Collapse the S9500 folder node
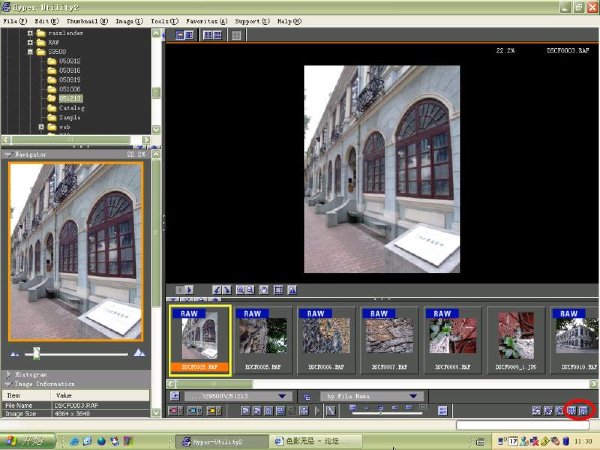 coord(30,51)
